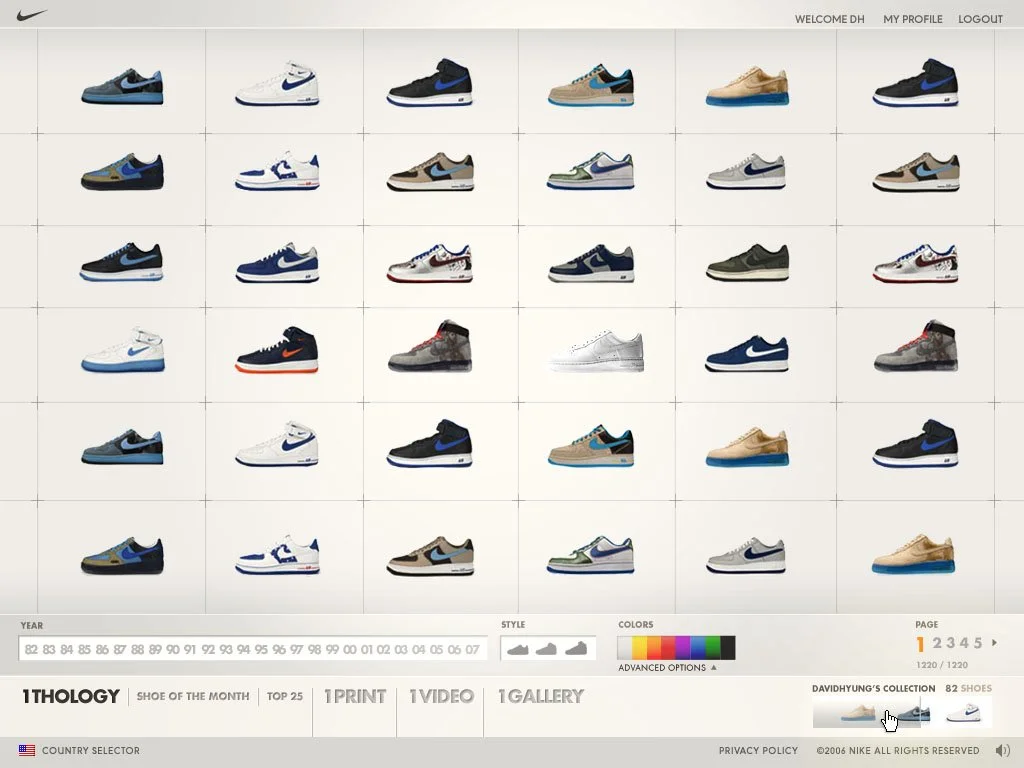Open the royal blue shoe with gray swoosh
The height and width of the screenshot is (768, 1024).
[x=278, y=263]
